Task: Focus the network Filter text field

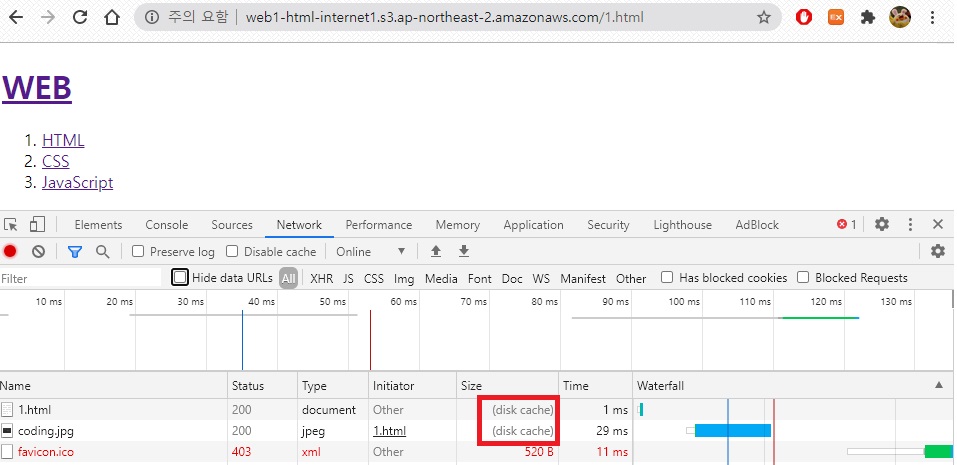Action: (81, 278)
